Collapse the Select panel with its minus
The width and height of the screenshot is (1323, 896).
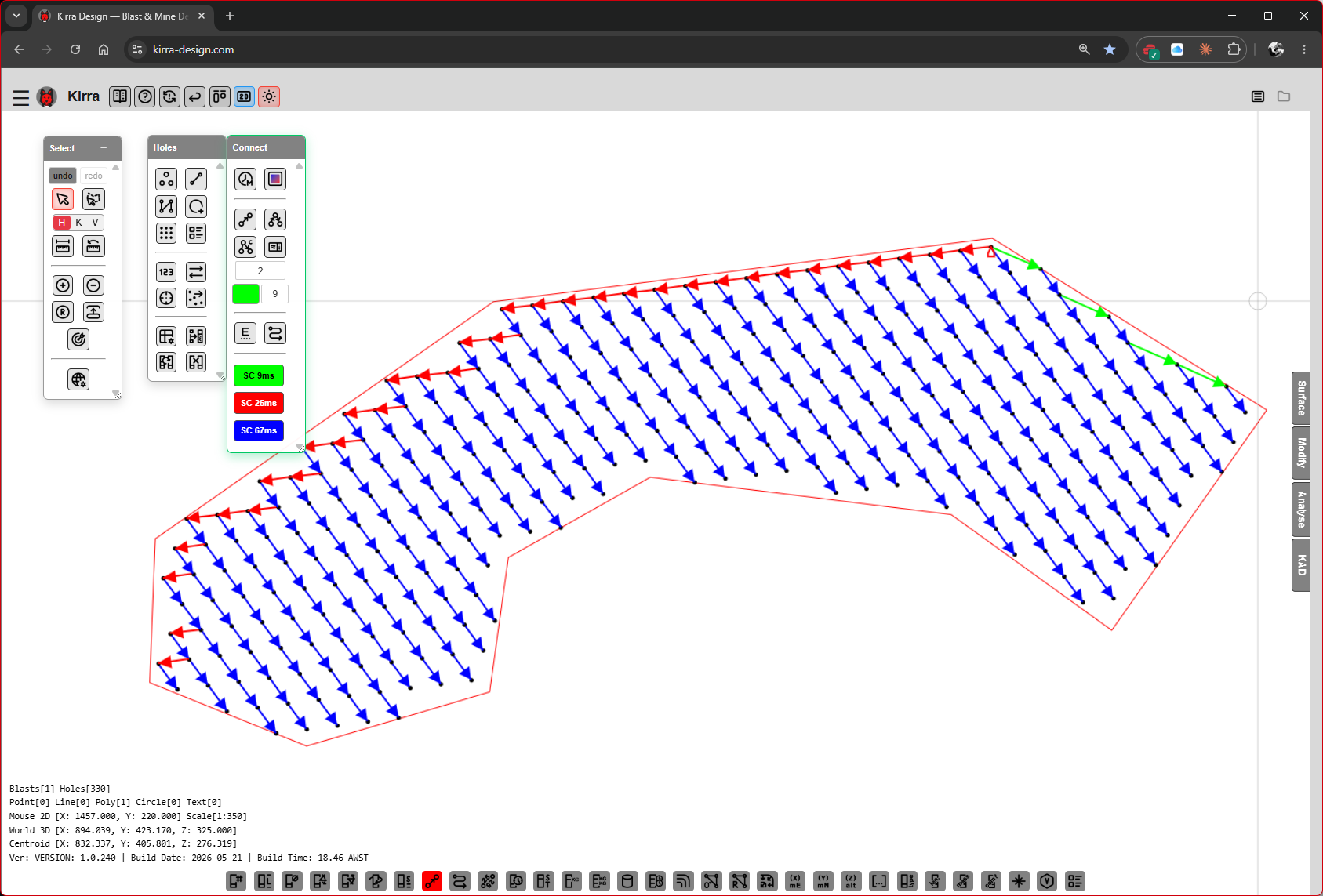(104, 148)
